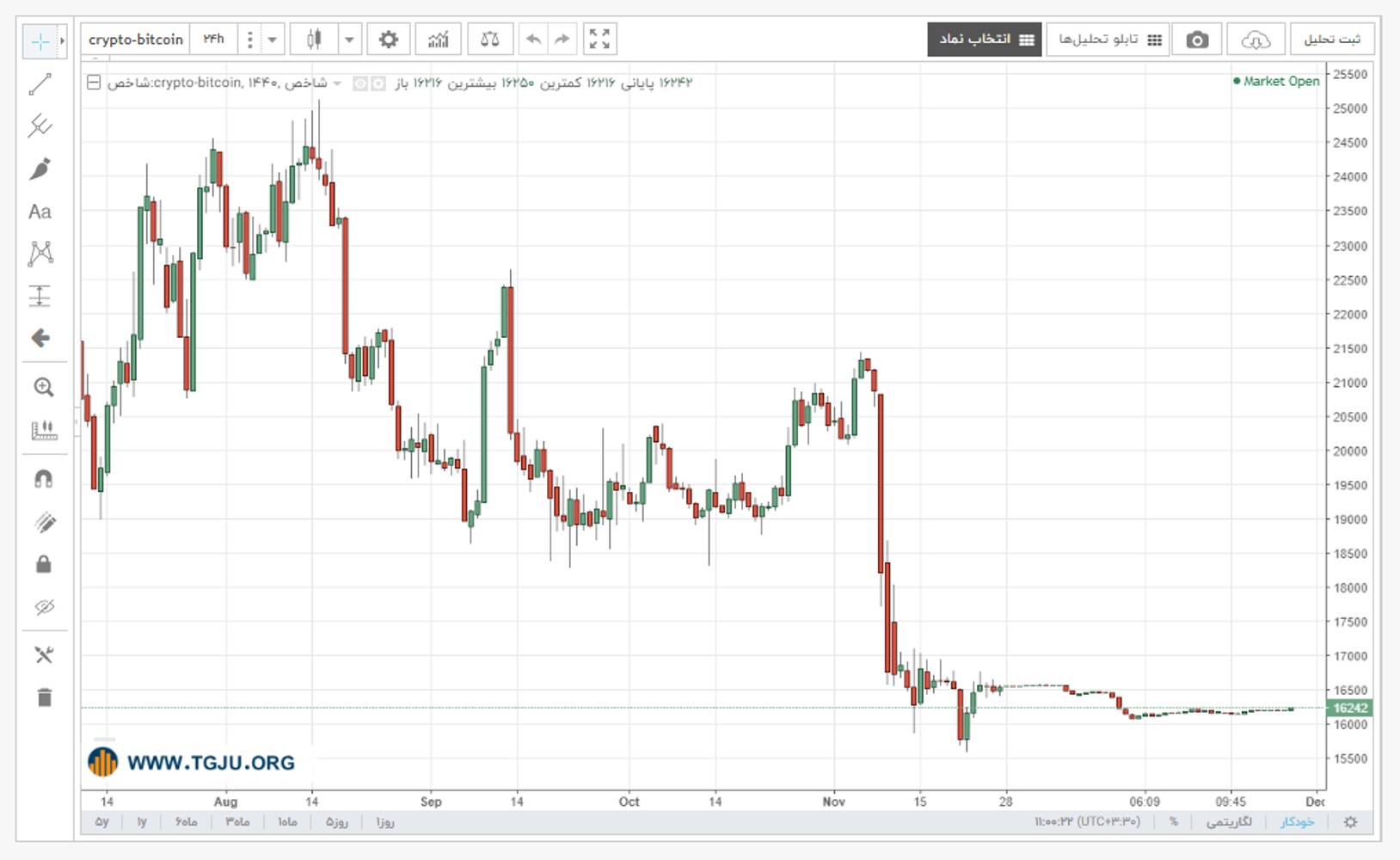This screenshot has width=1400, height=860.
Task: Open the zoom in tool
Action: pyautogui.click(x=43, y=387)
